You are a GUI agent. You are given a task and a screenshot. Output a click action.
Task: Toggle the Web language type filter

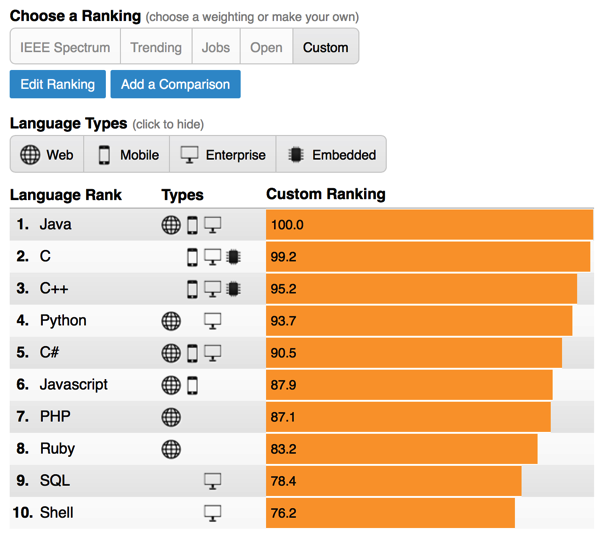point(47,154)
